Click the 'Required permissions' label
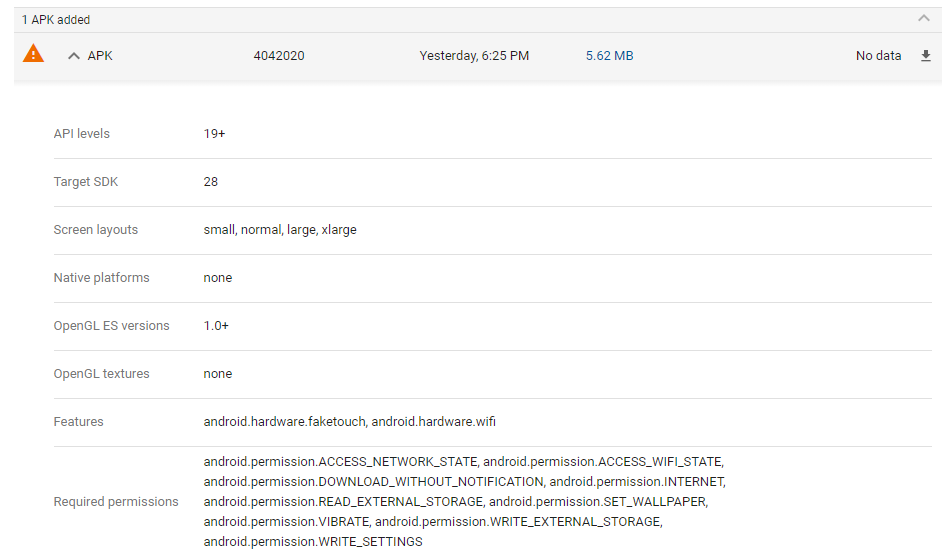Viewport: 950px width, 555px height. pos(116,502)
